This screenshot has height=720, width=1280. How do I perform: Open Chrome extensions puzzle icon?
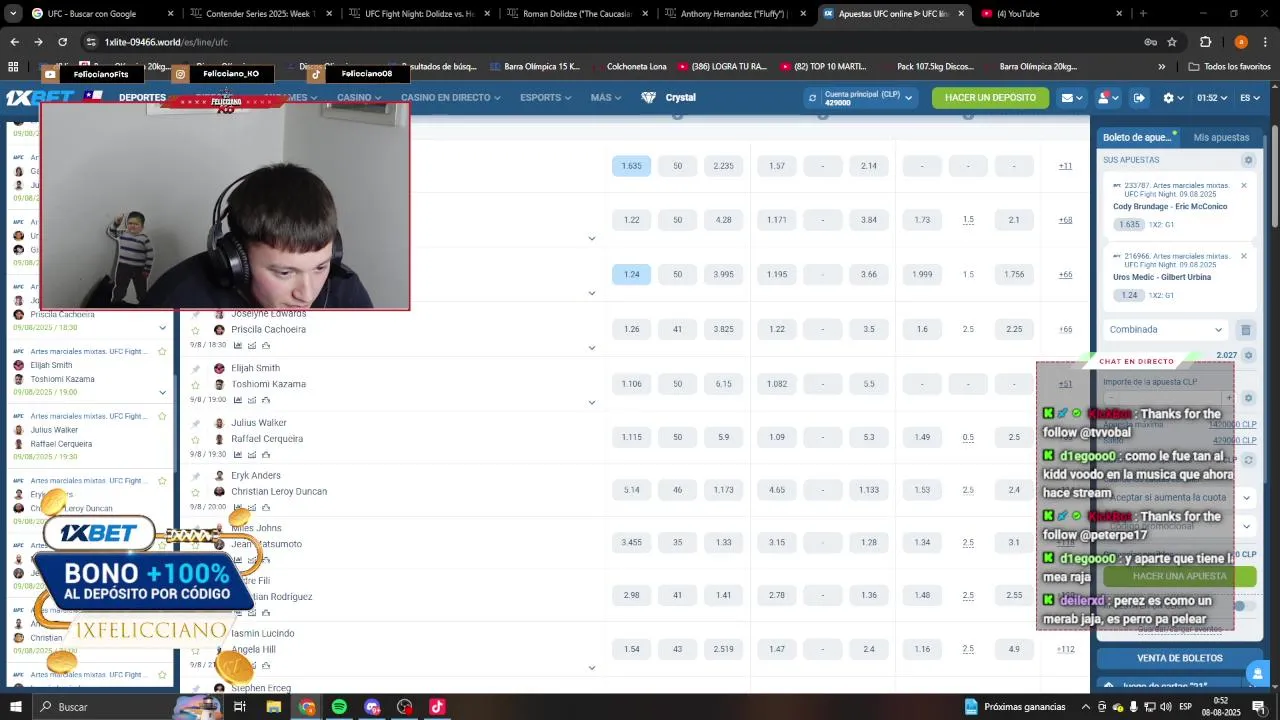point(1206,42)
